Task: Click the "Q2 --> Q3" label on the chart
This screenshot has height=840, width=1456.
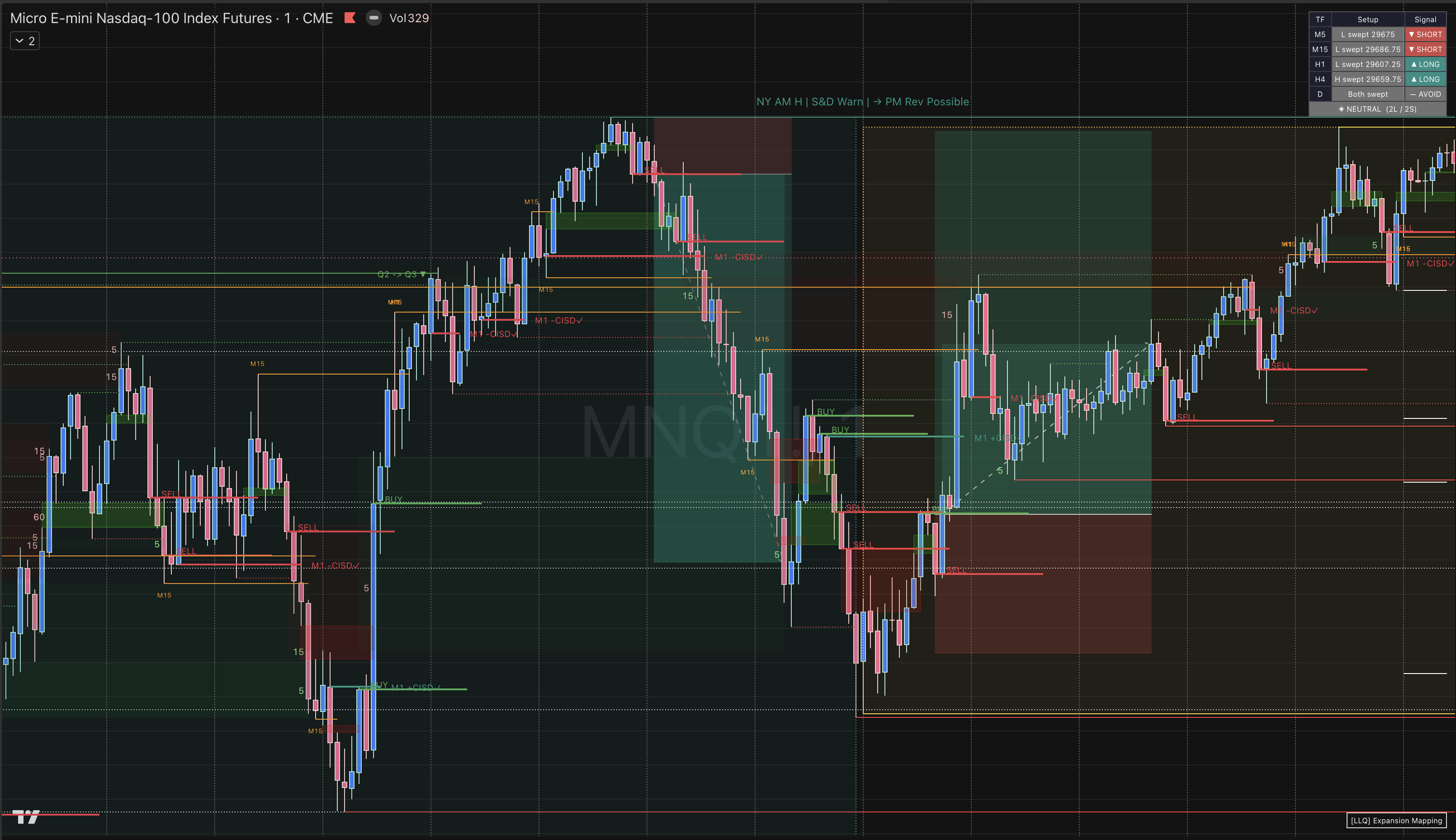Action: [x=402, y=275]
